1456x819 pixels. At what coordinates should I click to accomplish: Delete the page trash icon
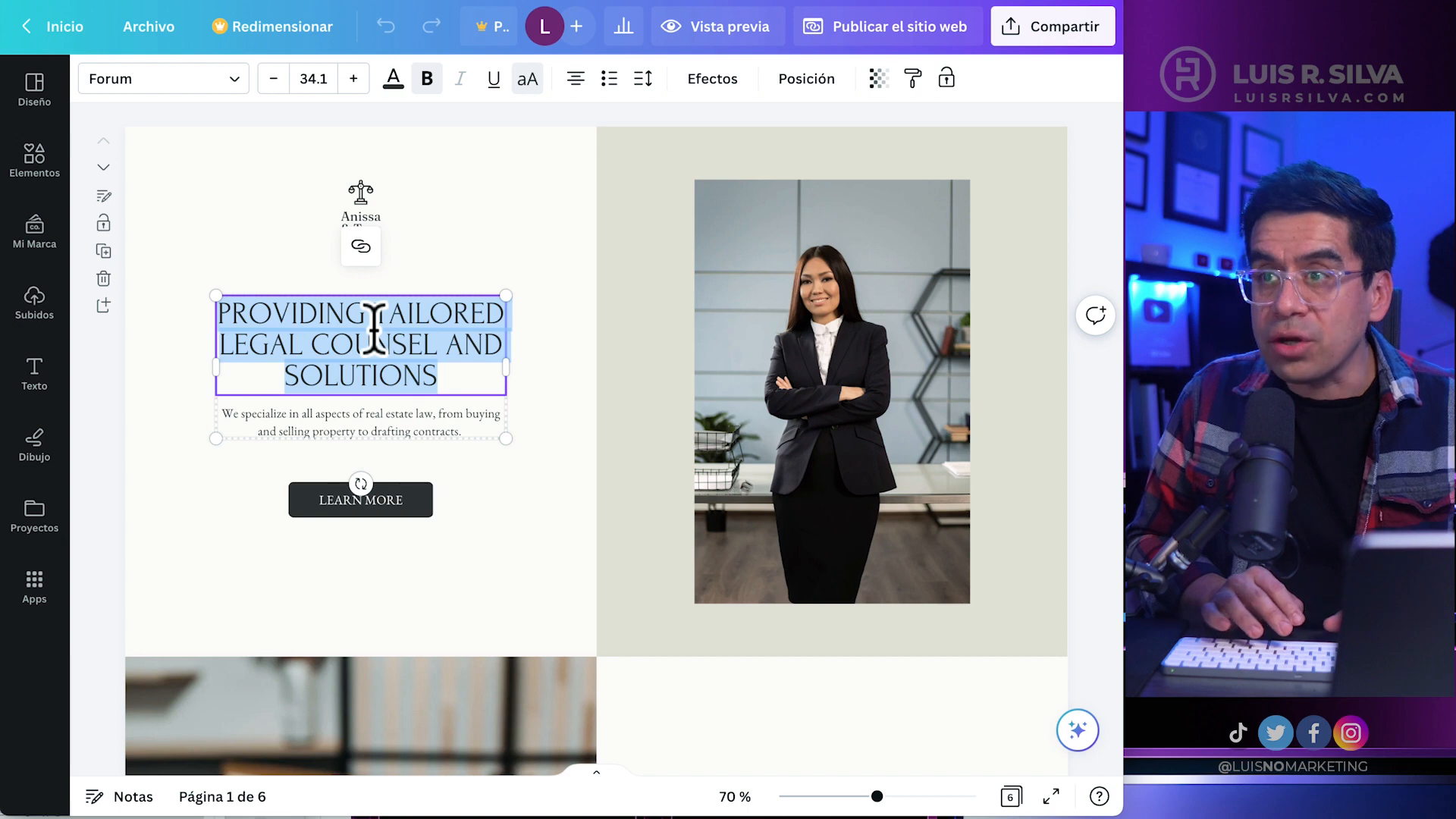pyautogui.click(x=103, y=278)
